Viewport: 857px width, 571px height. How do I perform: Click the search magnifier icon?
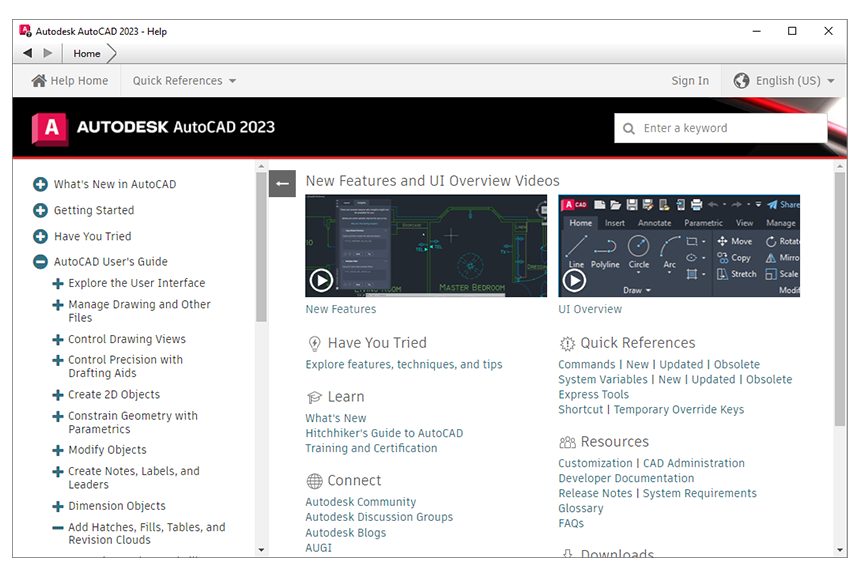click(x=629, y=128)
